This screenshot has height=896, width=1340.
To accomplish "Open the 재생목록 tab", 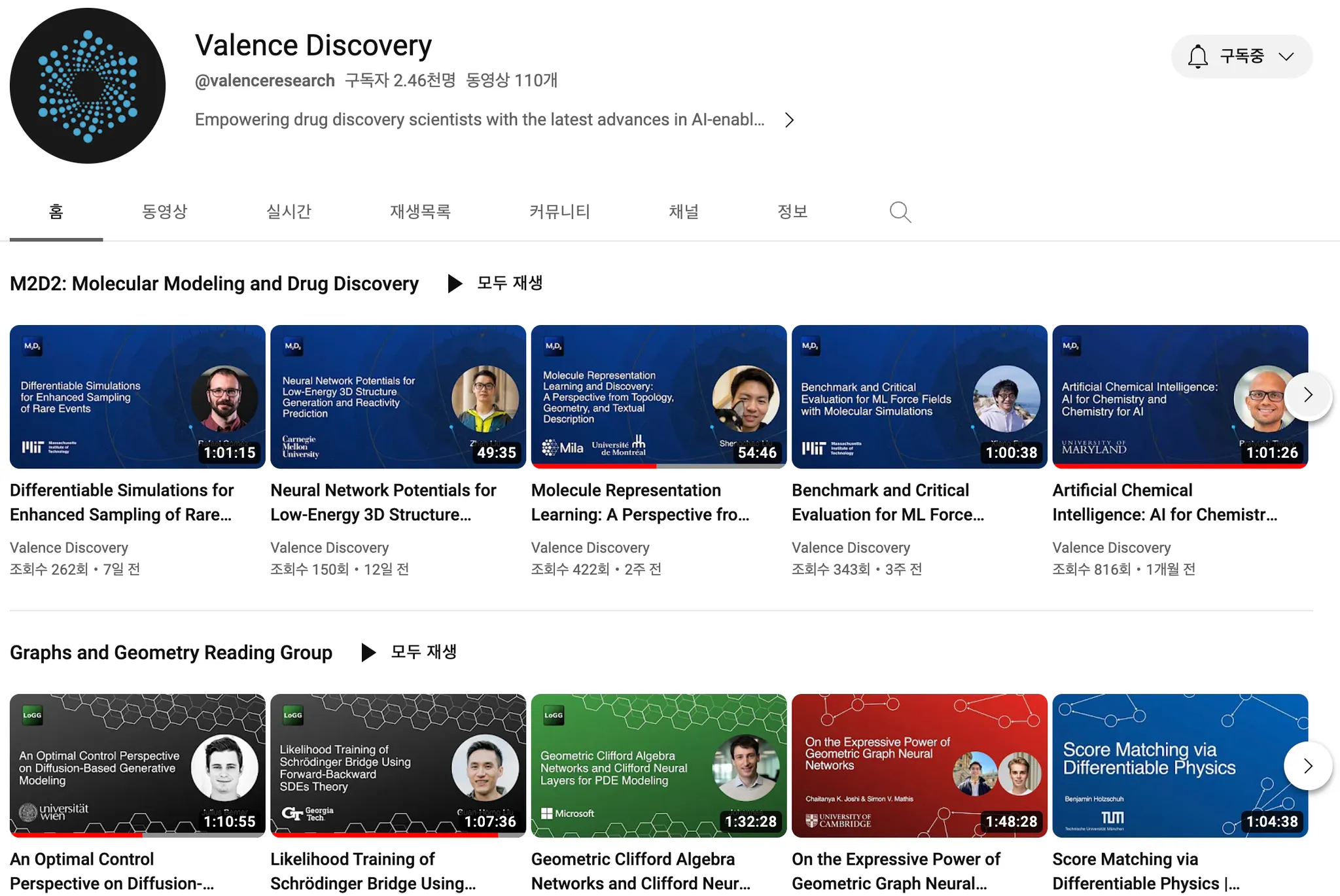I will click(x=420, y=211).
